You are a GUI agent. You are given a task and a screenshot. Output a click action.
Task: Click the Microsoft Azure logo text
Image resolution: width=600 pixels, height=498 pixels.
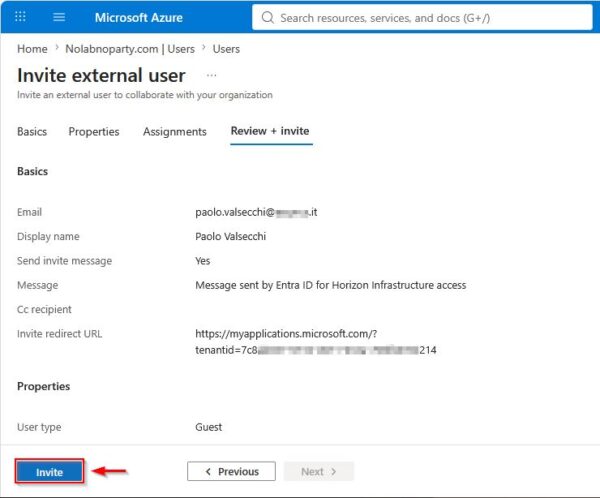click(x=139, y=18)
